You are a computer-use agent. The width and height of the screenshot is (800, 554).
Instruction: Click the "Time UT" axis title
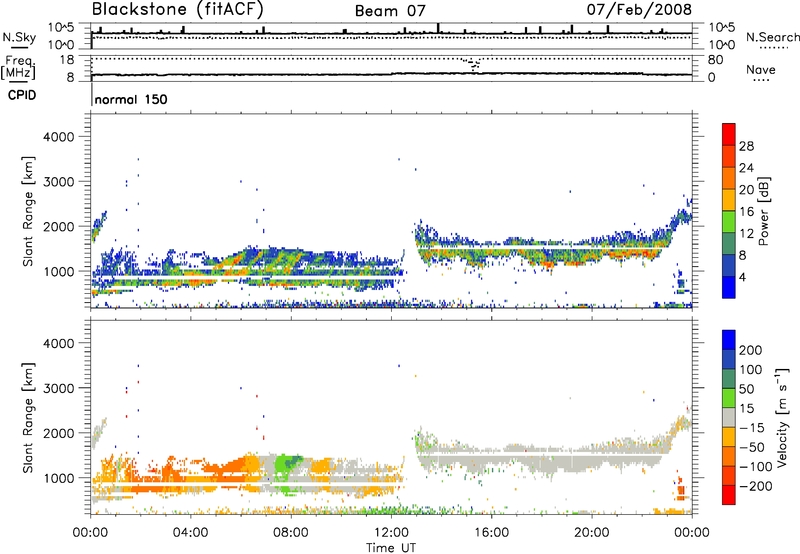pyautogui.click(x=391, y=547)
